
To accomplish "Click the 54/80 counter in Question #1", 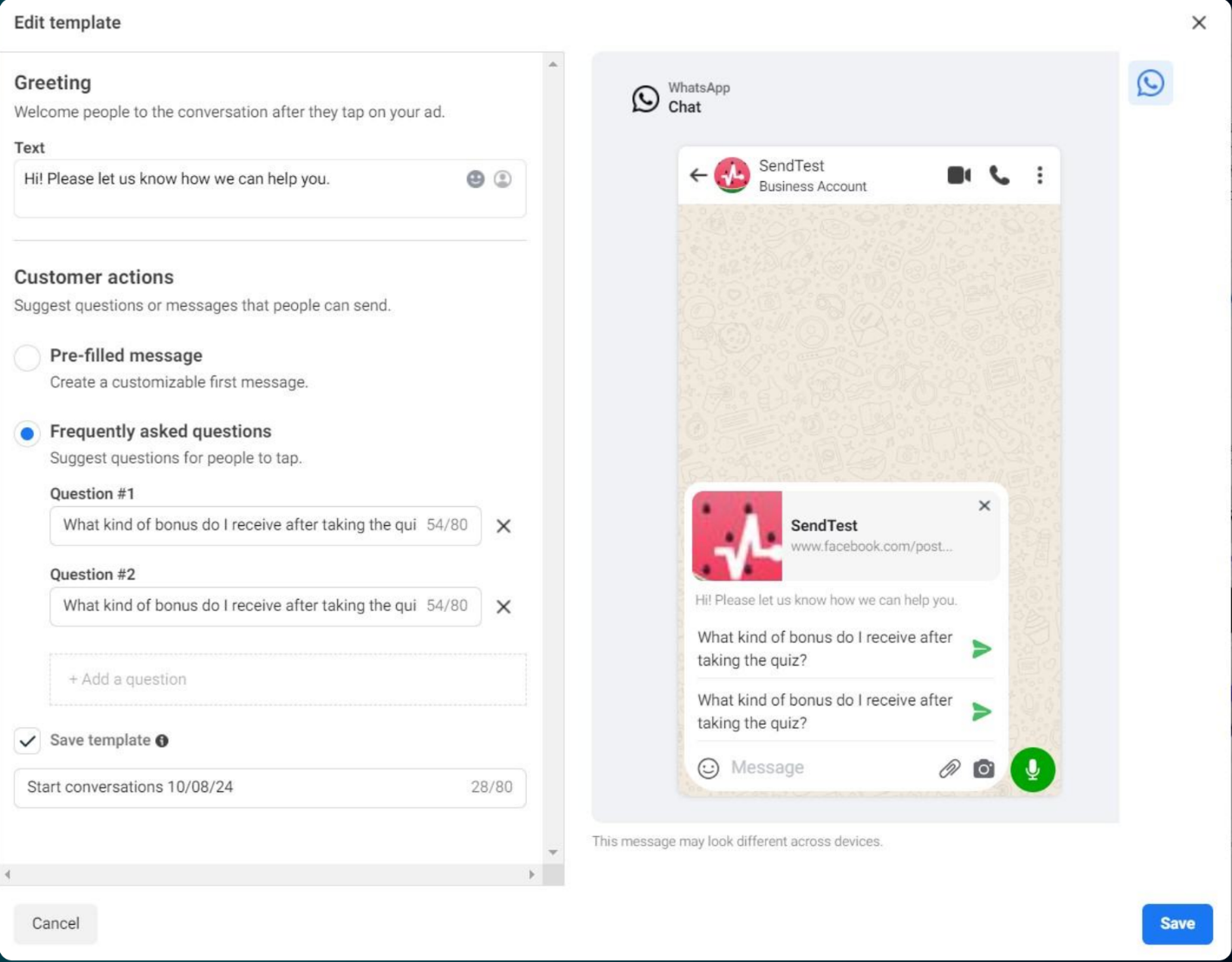I will click(447, 525).
